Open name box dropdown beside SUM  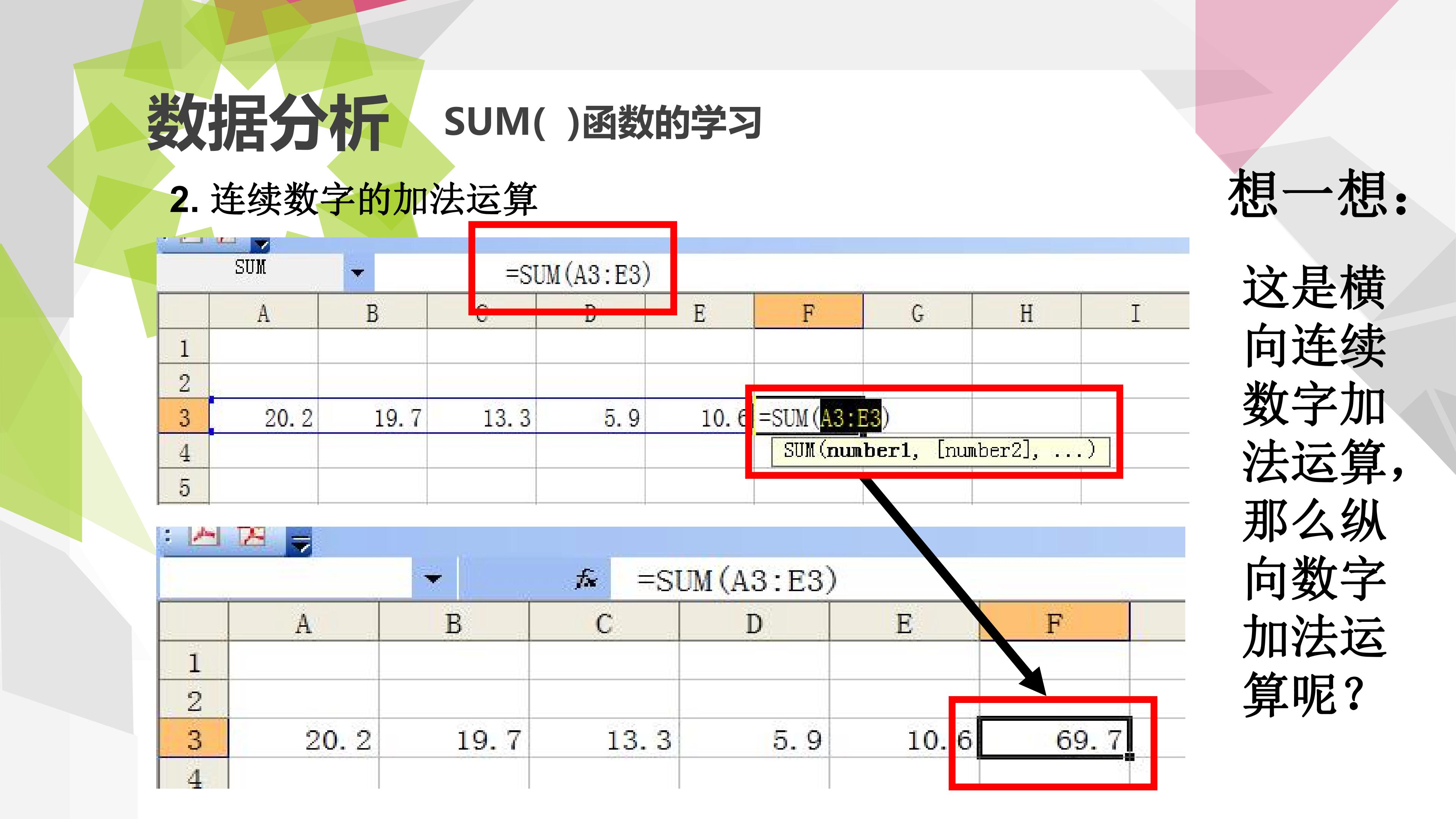tap(357, 273)
